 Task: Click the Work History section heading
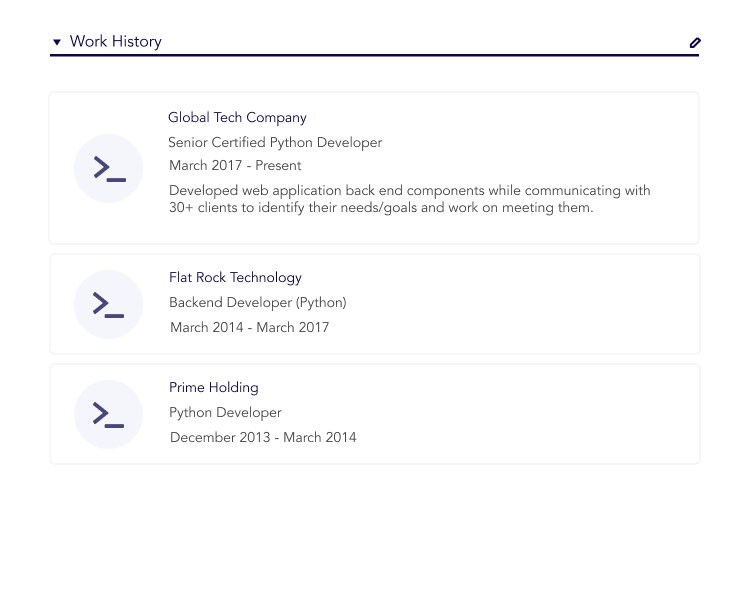[115, 42]
